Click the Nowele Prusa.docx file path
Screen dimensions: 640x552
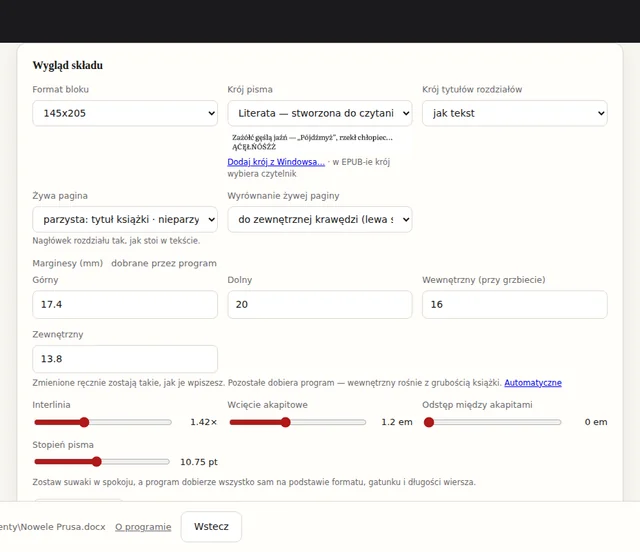click(53, 527)
